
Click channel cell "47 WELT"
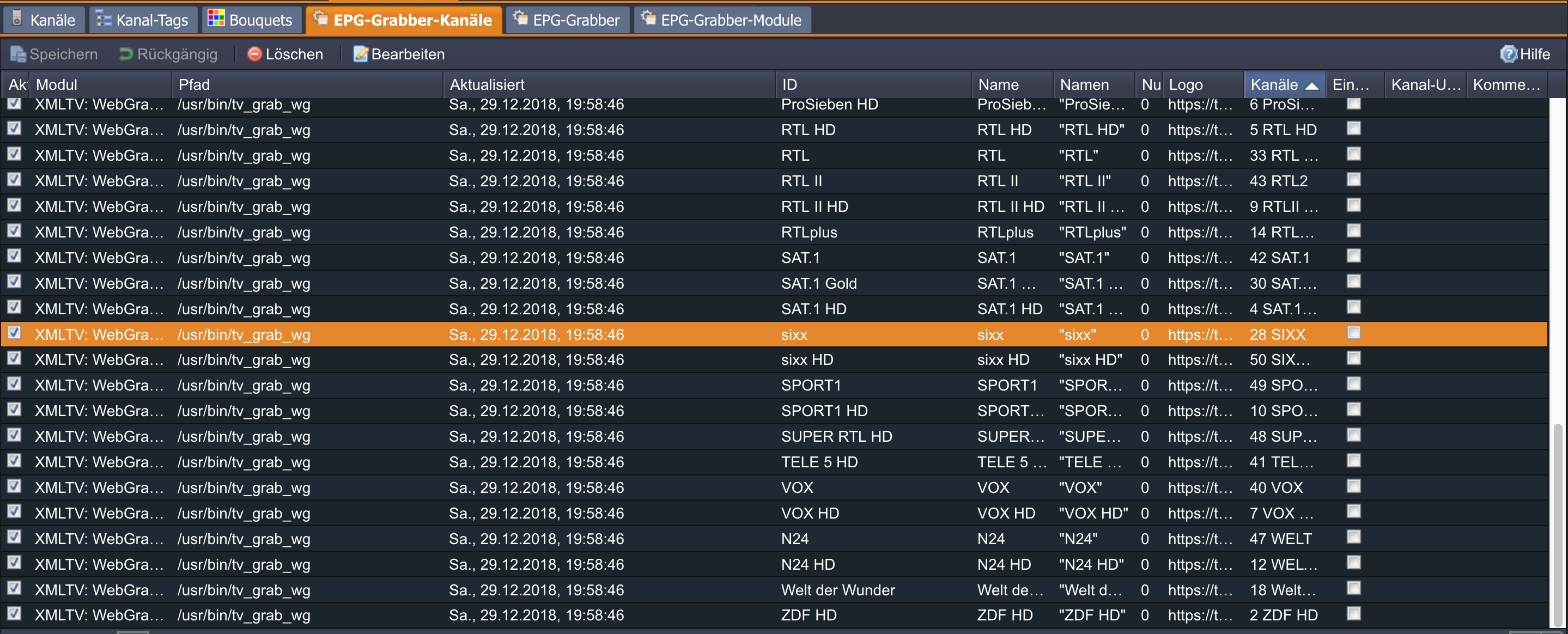coord(1281,539)
